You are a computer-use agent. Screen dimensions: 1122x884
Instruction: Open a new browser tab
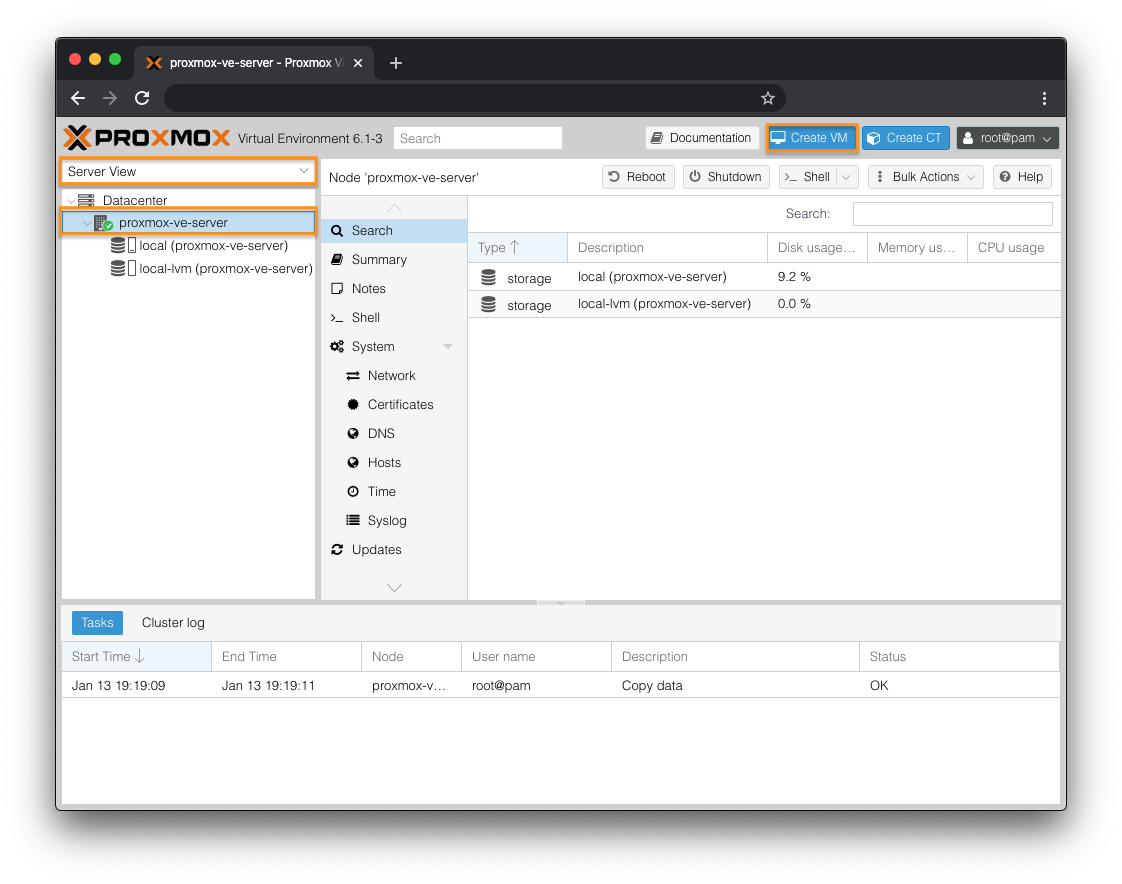[396, 63]
